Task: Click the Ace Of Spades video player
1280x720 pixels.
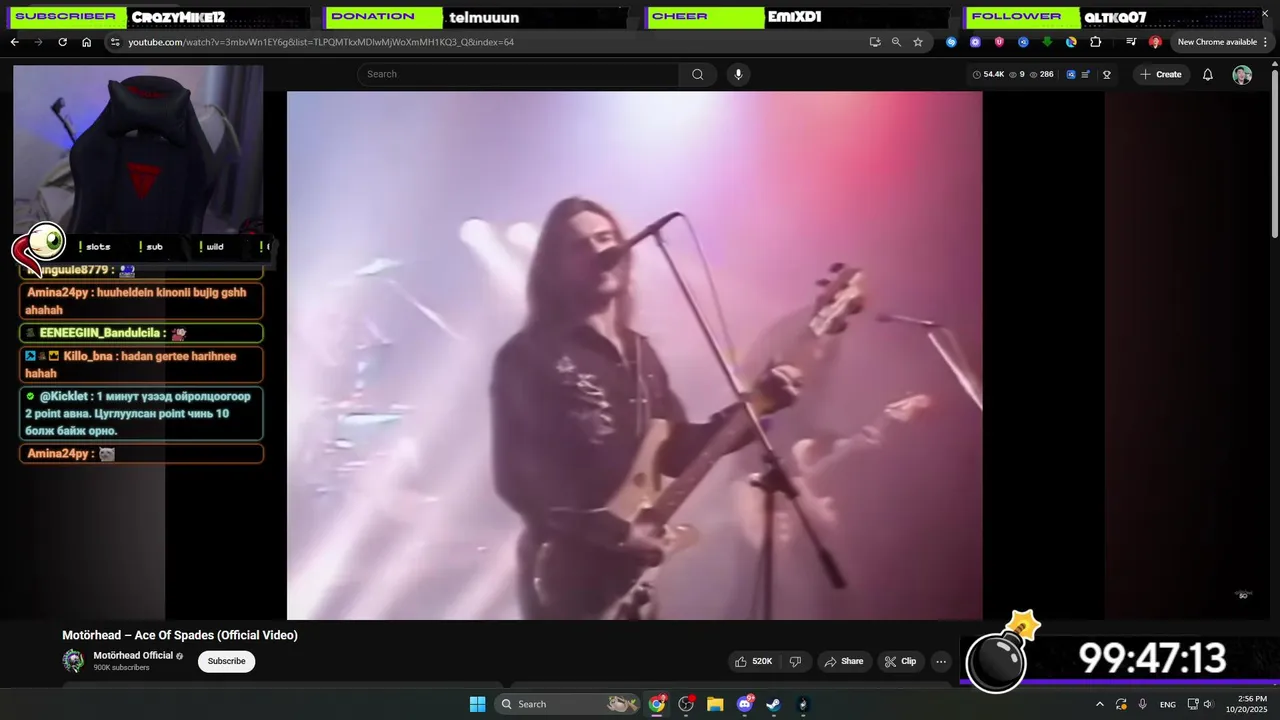Action: click(634, 355)
